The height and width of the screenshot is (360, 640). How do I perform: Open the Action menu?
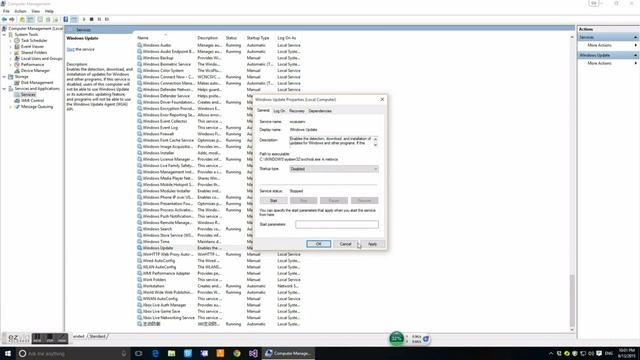pyautogui.click(x=20, y=11)
